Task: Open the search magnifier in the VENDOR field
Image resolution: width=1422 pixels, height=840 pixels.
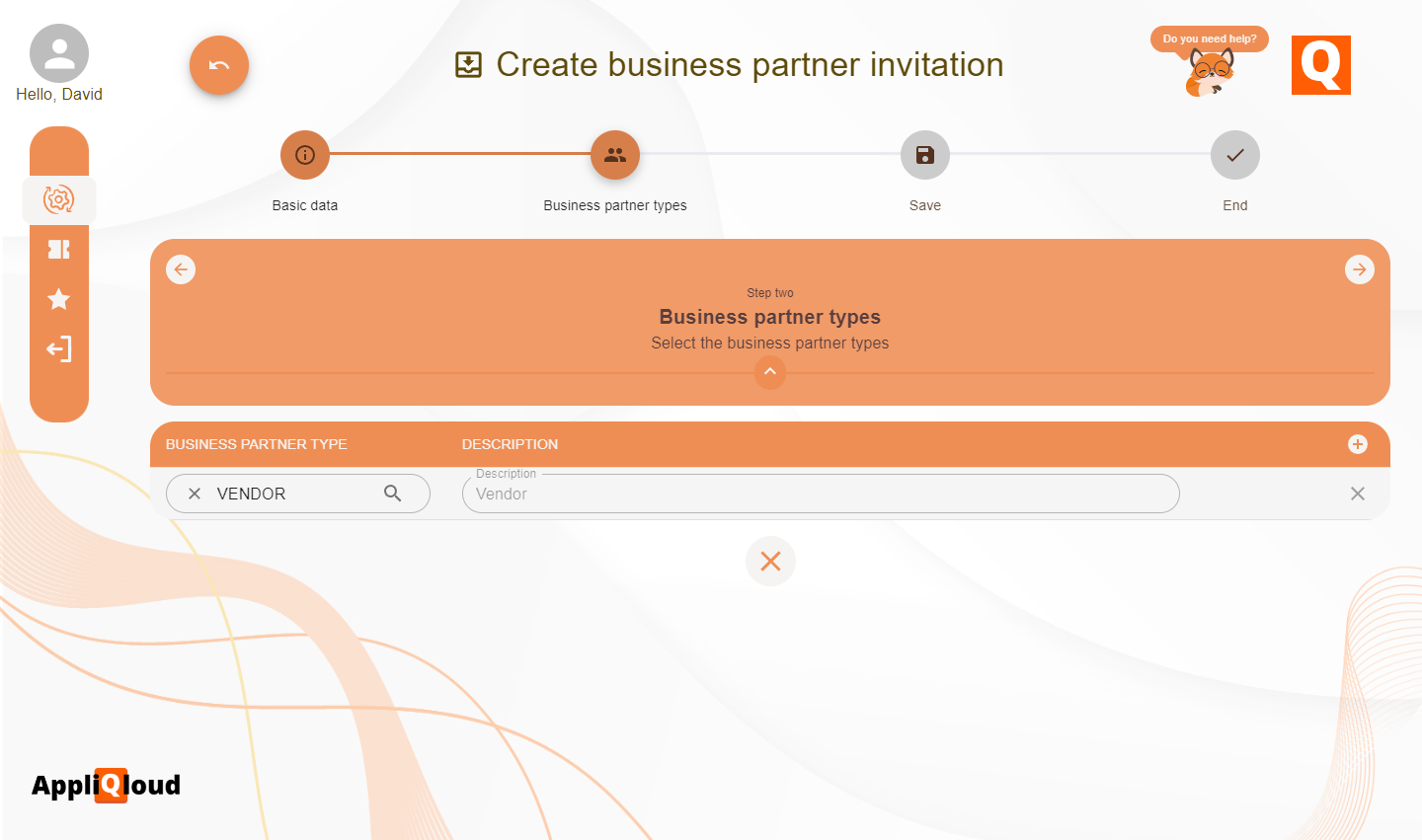Action: tap(393, 494)
